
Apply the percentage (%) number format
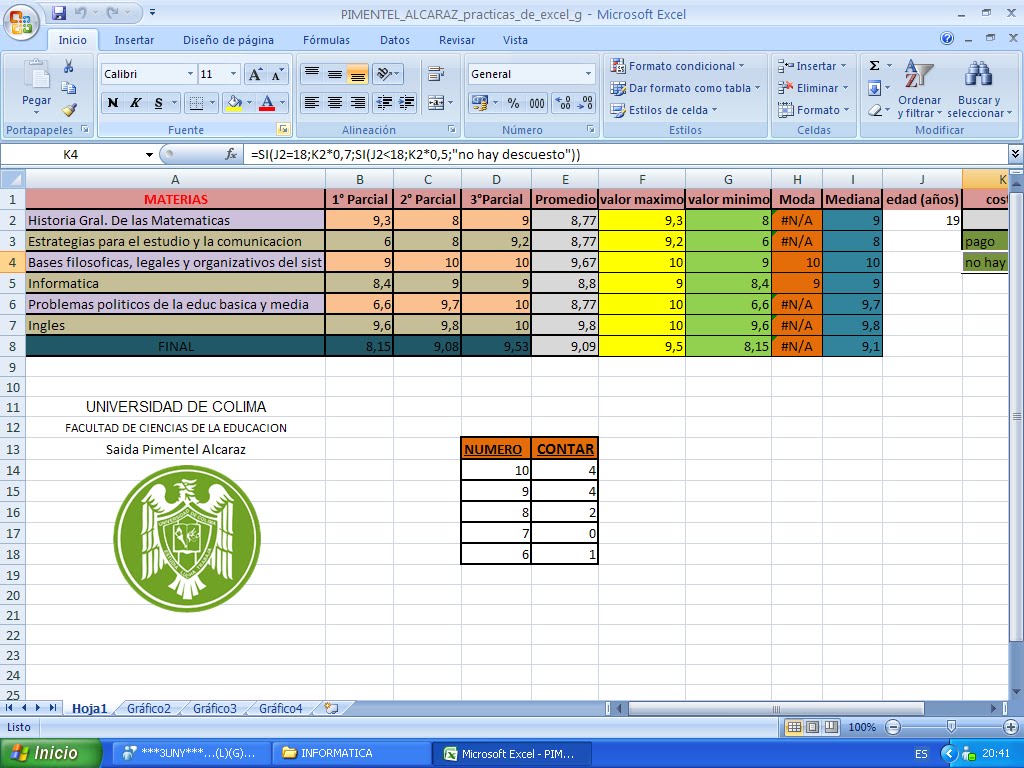point(513,103)
